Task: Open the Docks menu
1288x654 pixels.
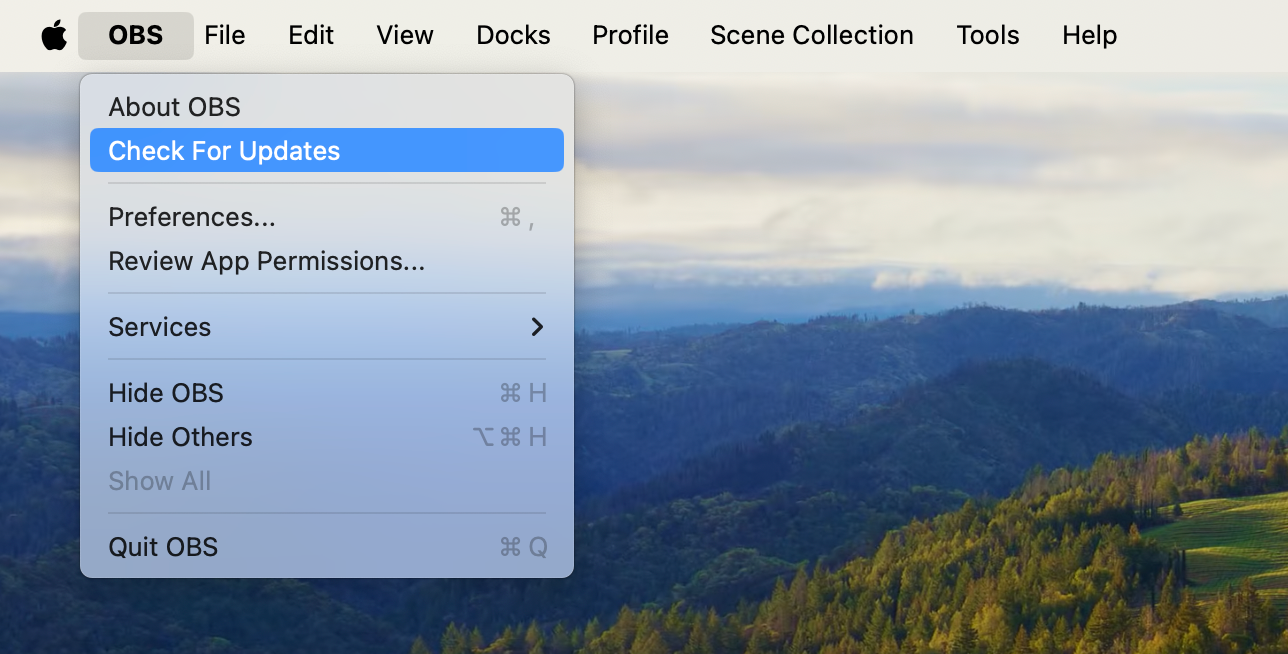Action: 513,35
